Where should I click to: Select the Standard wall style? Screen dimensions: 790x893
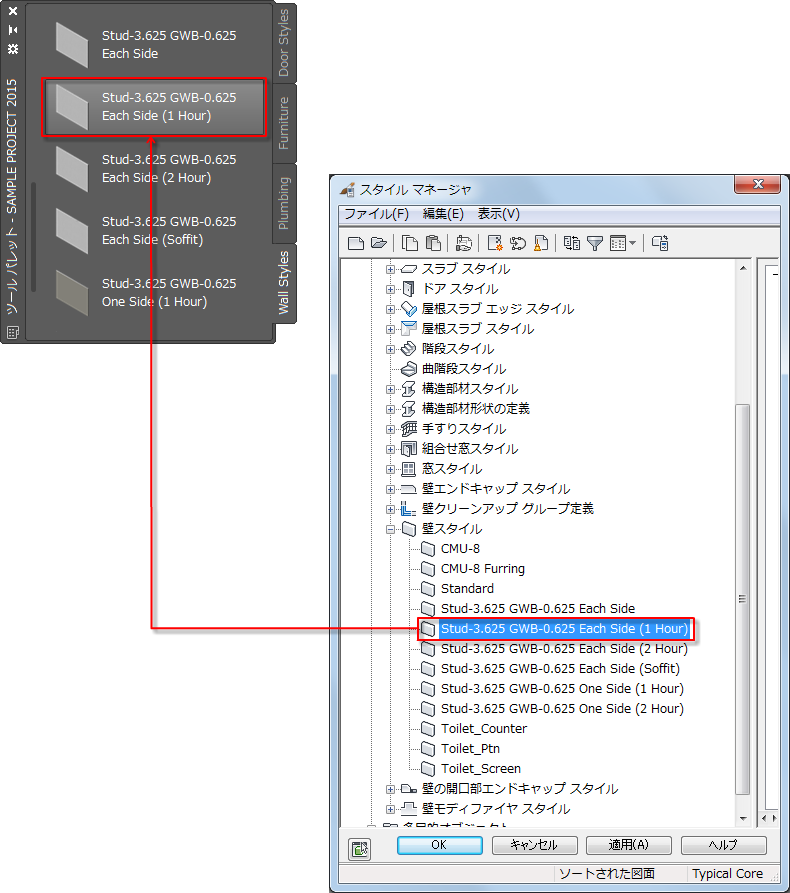click(x=467, y=589)
